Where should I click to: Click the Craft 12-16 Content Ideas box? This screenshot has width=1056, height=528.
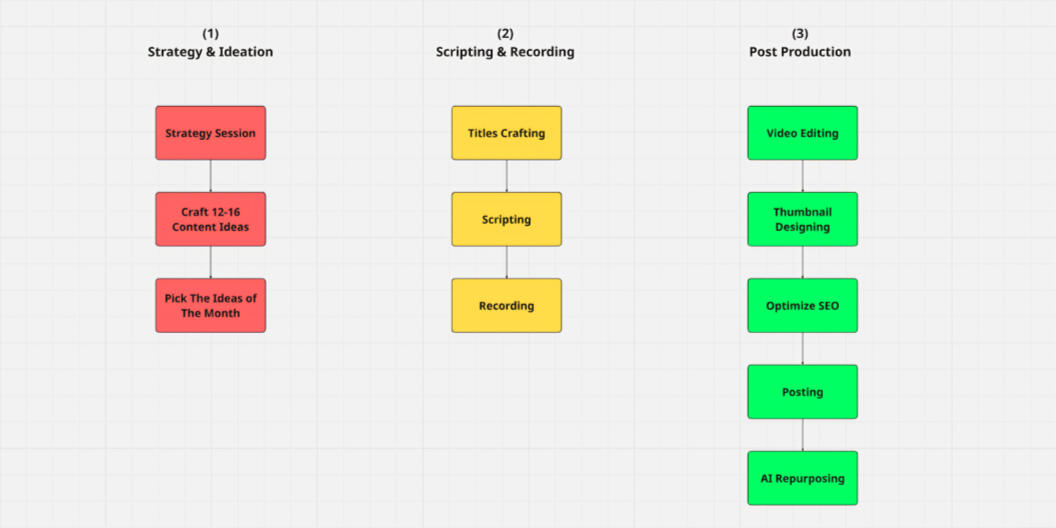pyautogui.click(x=210, y=219)
